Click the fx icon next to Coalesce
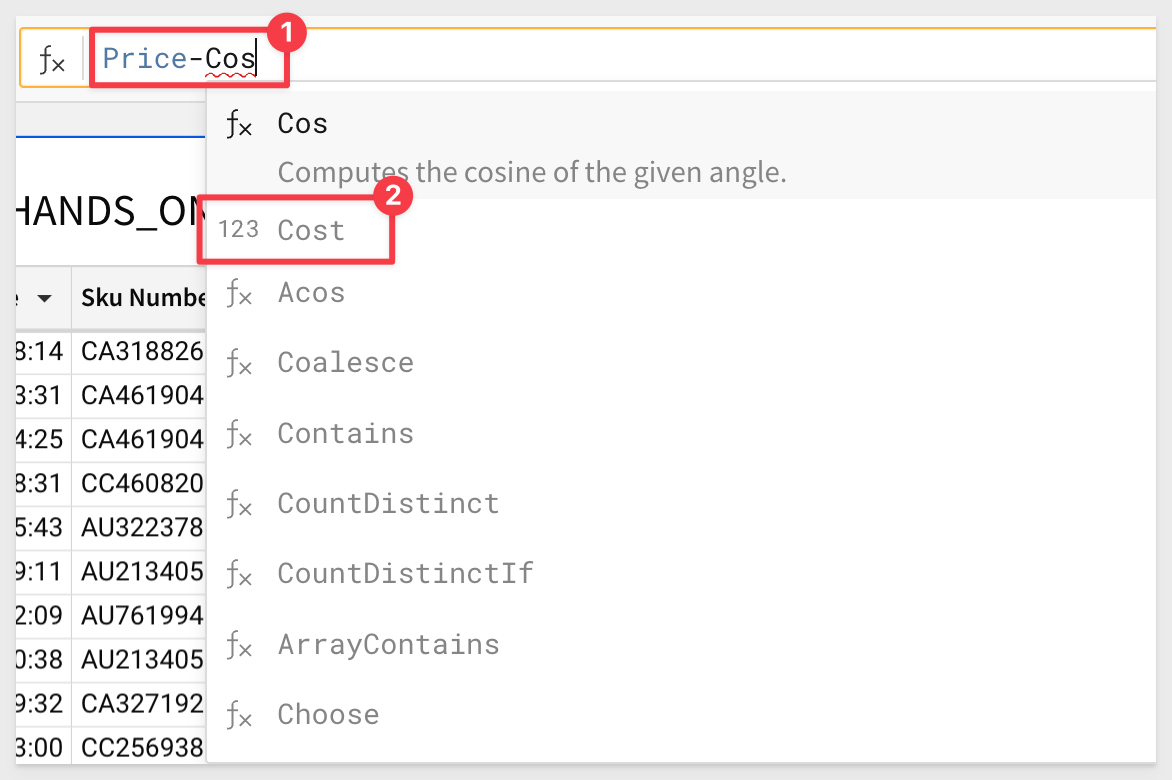Image resolution: width=1172 pixels, height=780 pixels. pyautogui.click(x=239, y=363)
